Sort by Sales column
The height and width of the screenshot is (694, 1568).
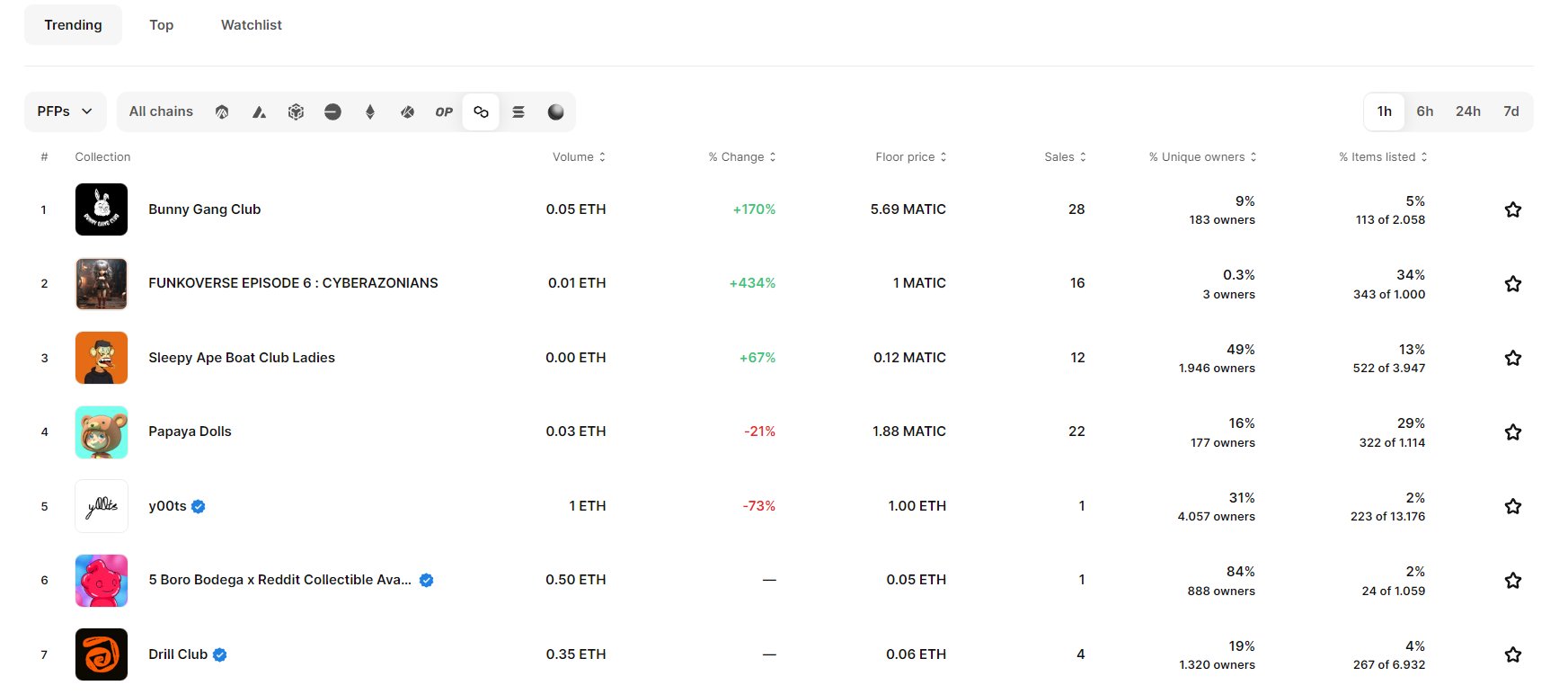click(x=1065, y=156)
